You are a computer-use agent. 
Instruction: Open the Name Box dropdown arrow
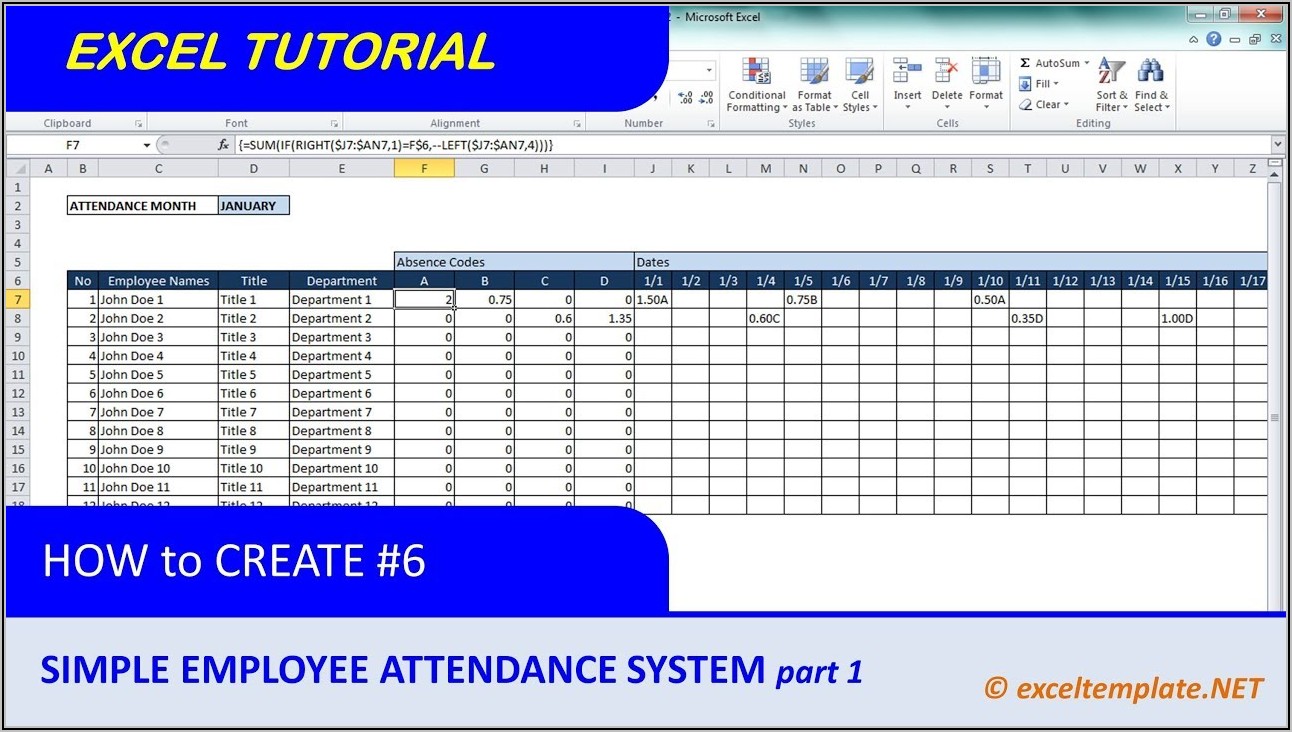(146, 145)
